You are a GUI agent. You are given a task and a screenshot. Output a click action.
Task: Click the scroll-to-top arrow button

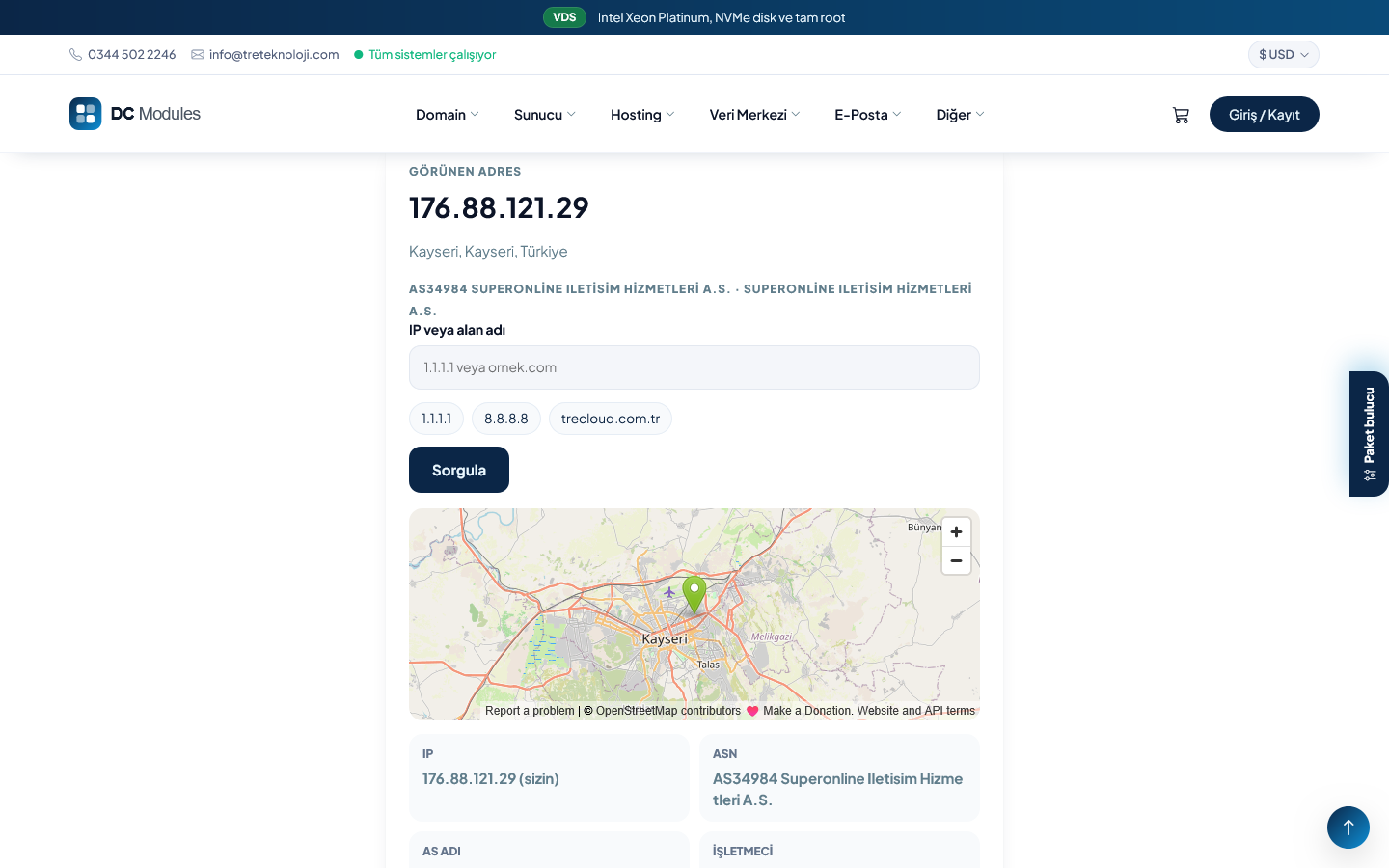pyautogui.click(x=1348, y=827)
